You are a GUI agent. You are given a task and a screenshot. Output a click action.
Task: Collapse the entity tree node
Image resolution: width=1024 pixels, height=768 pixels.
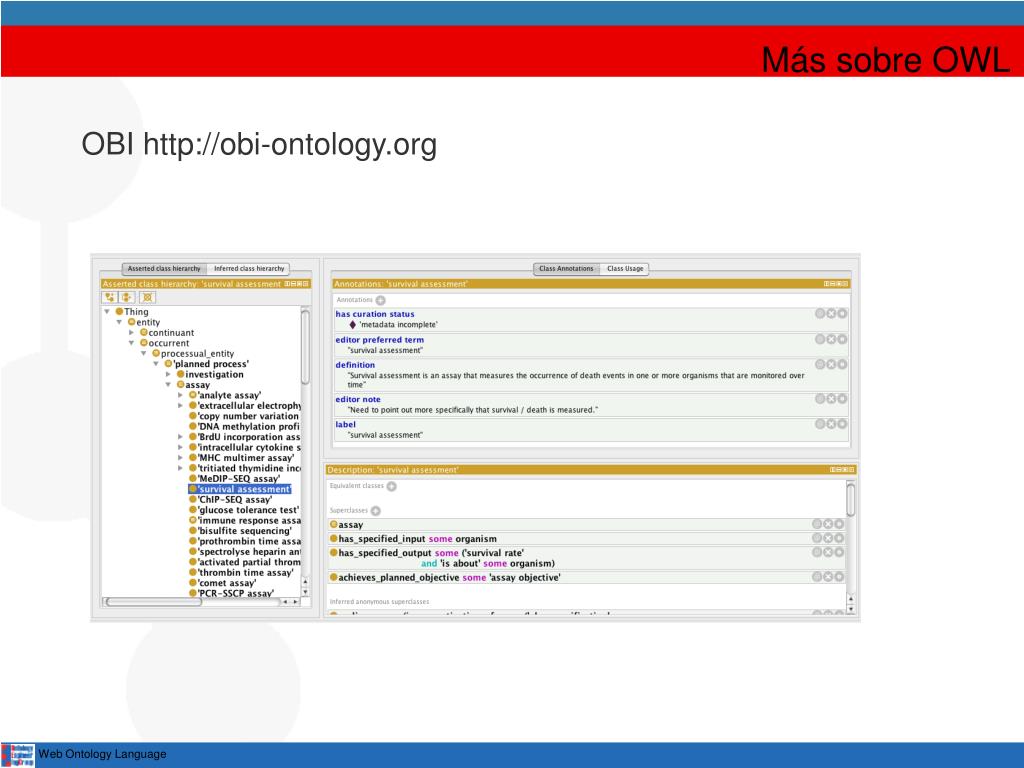(120, 323)
